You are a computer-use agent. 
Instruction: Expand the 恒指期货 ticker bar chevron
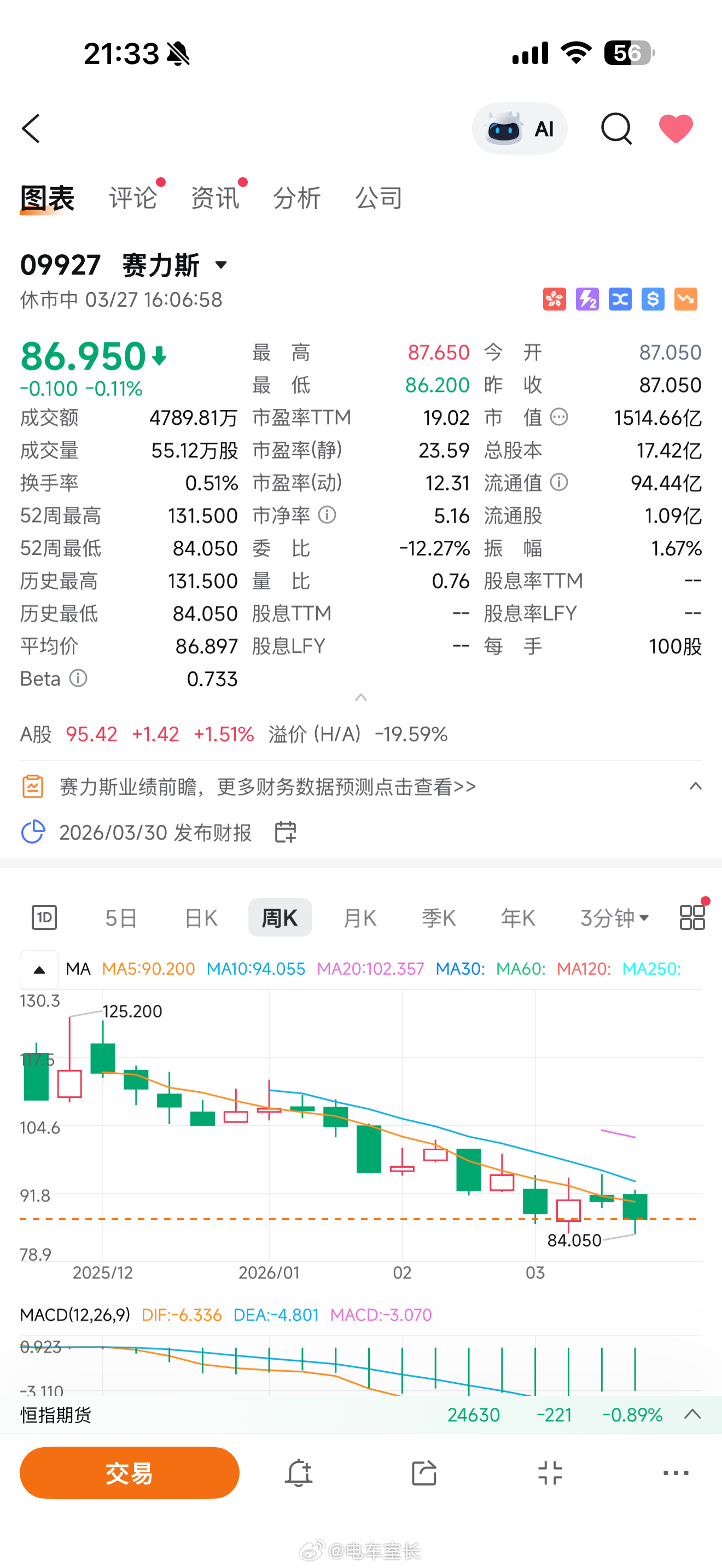pyautogui.click(x=693, y=1414)
